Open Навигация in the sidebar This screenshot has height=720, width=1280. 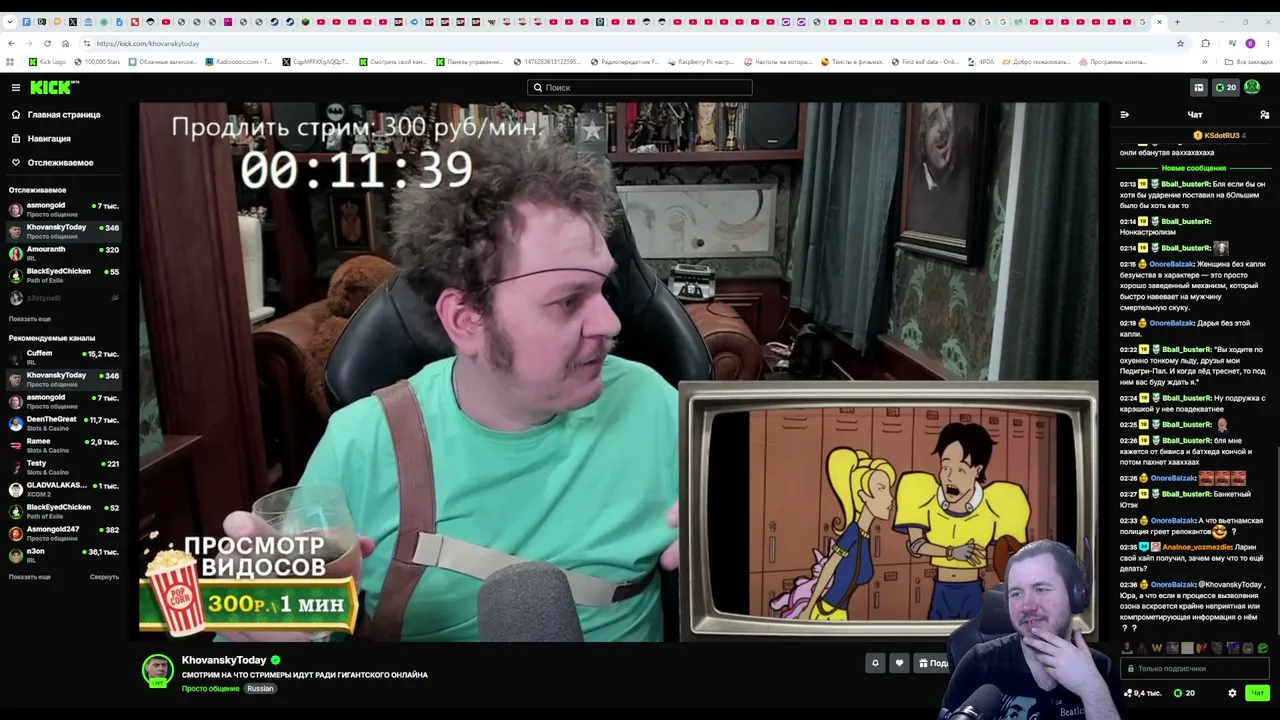[x=49, y=139]
